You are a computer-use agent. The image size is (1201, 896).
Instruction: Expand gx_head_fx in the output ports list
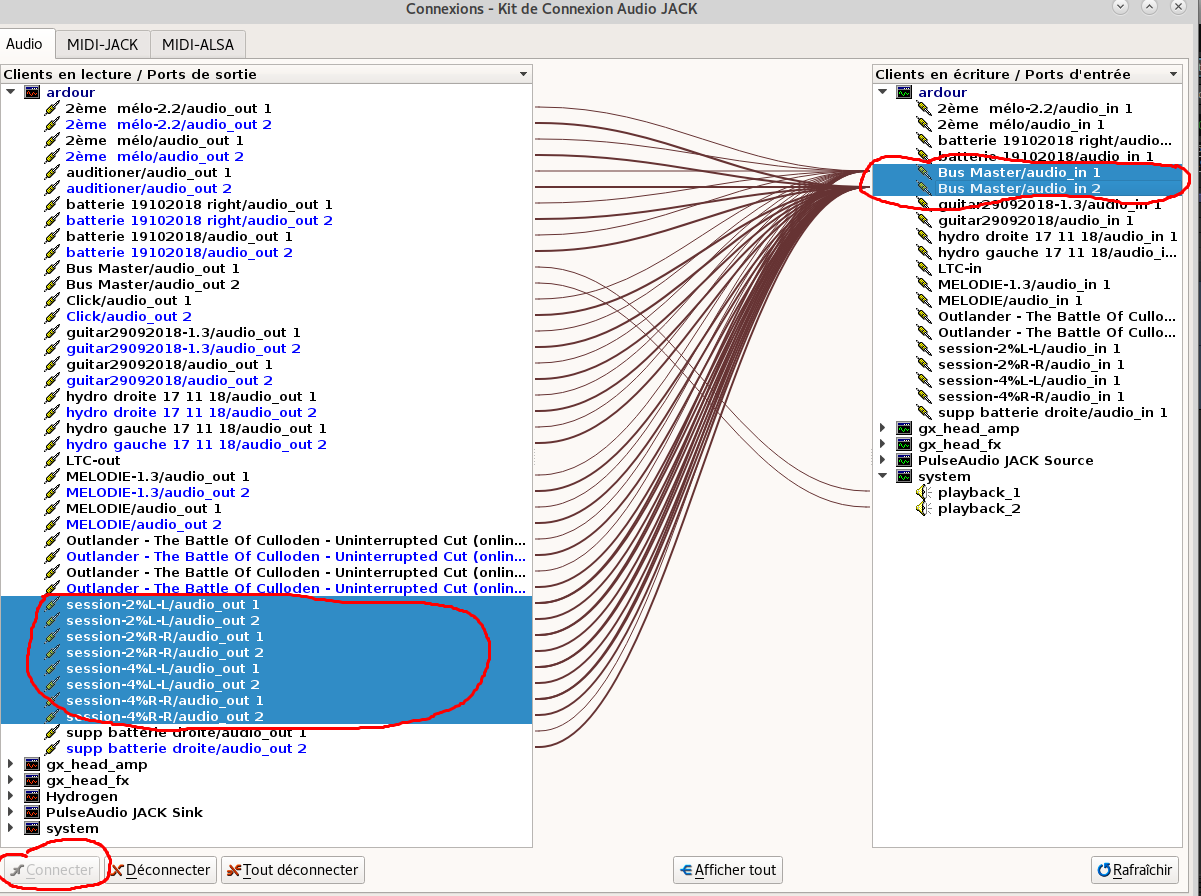(11, 780)
